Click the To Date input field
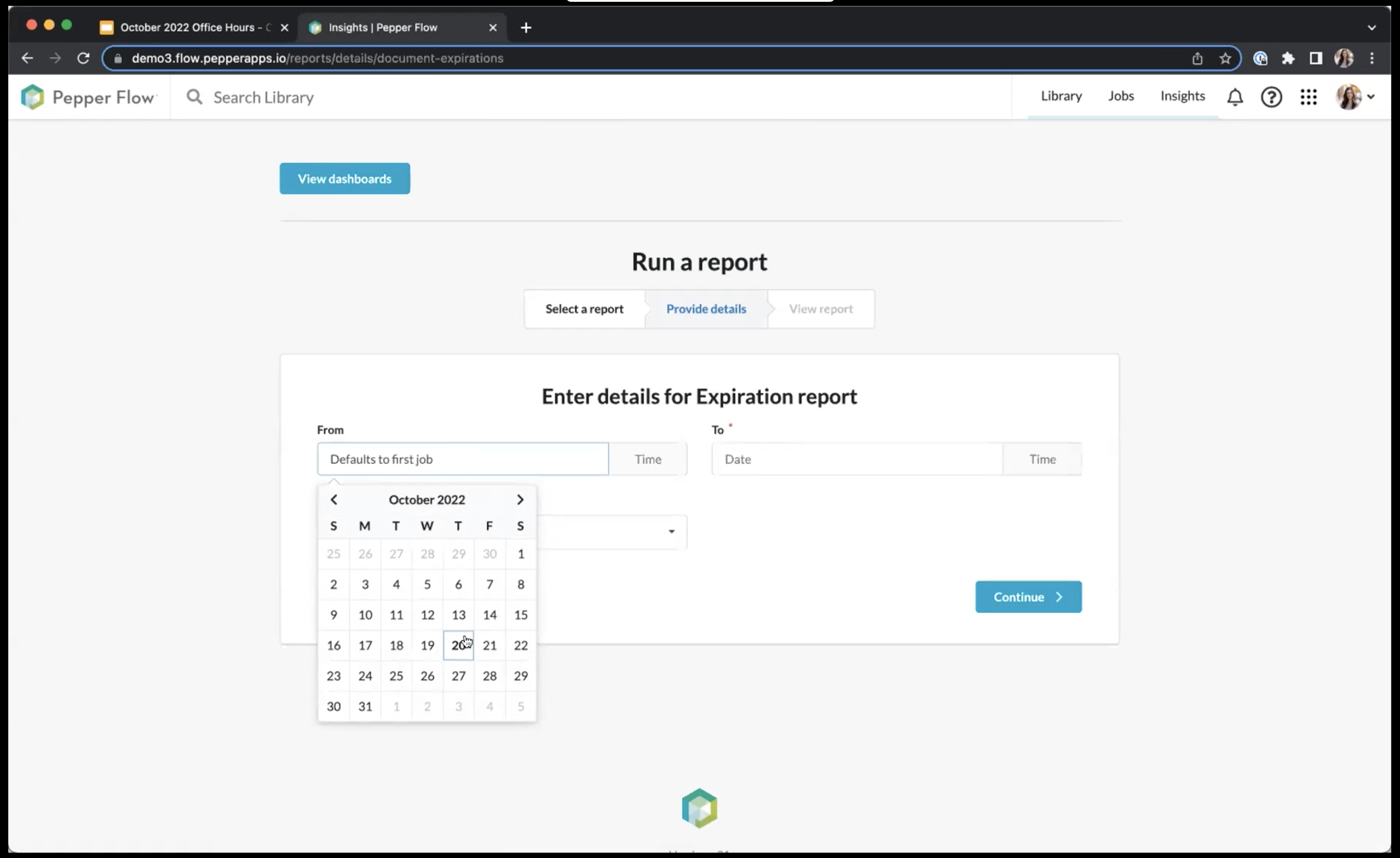1400x858 pixels. tap(857, 460)
